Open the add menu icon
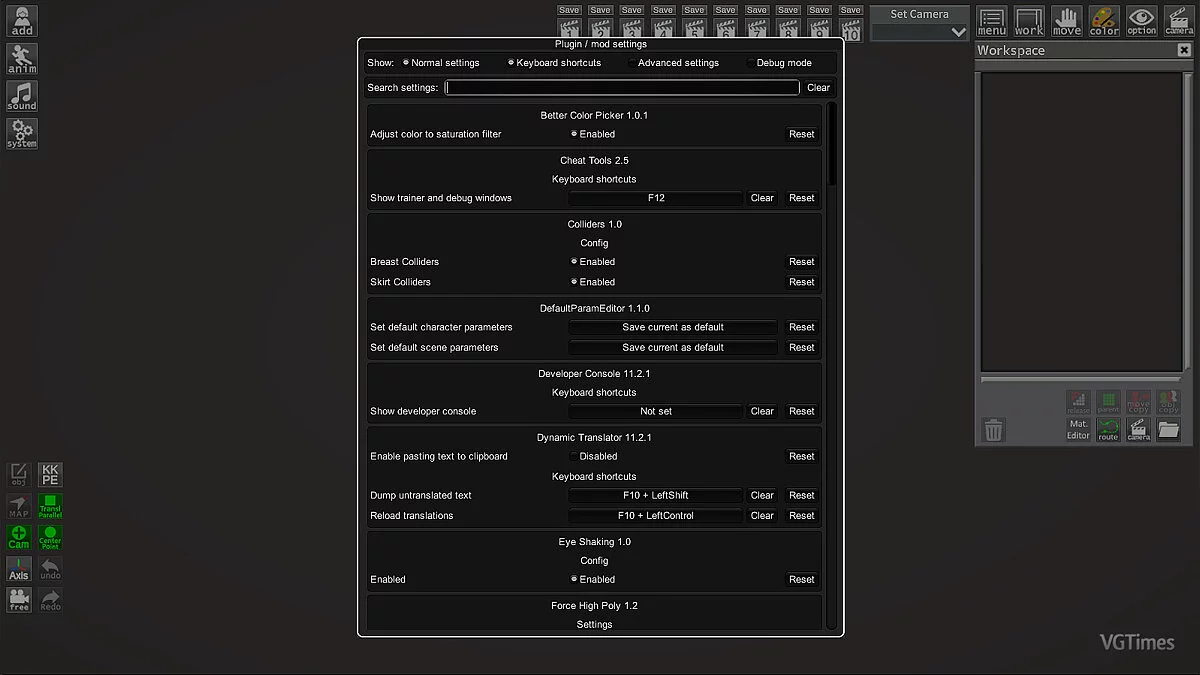1200x675 pixels. pos(21,21)
